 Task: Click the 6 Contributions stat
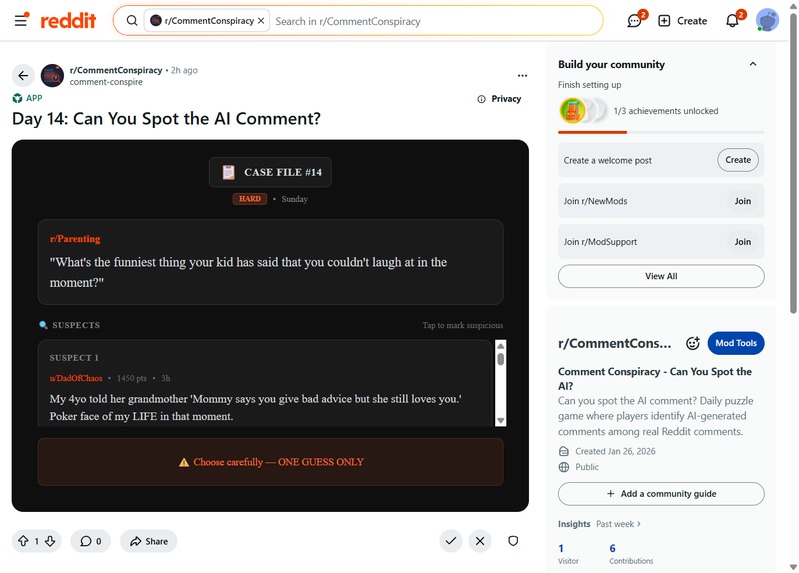[631, 554]
